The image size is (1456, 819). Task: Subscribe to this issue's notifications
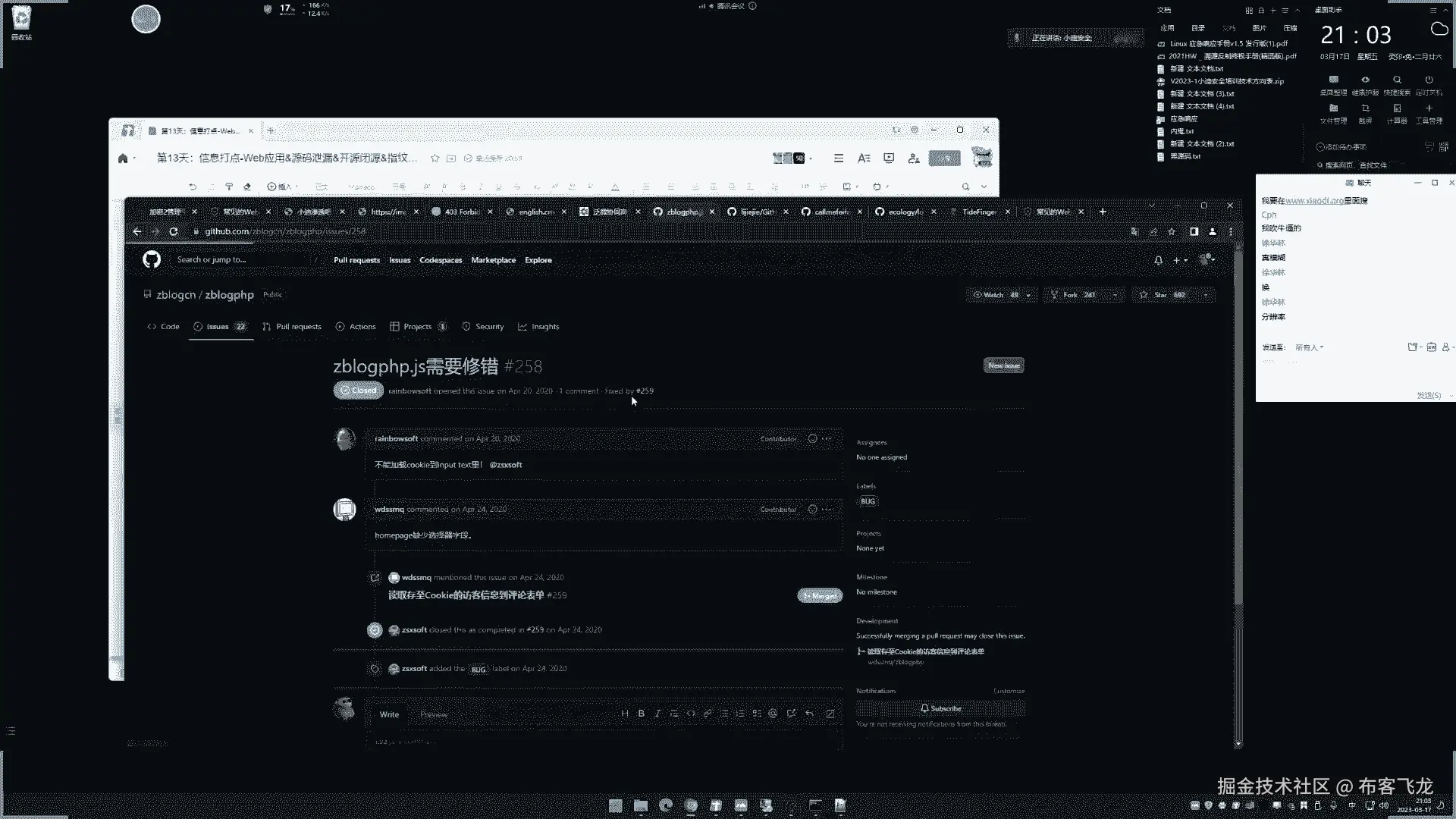pos(940,708)
